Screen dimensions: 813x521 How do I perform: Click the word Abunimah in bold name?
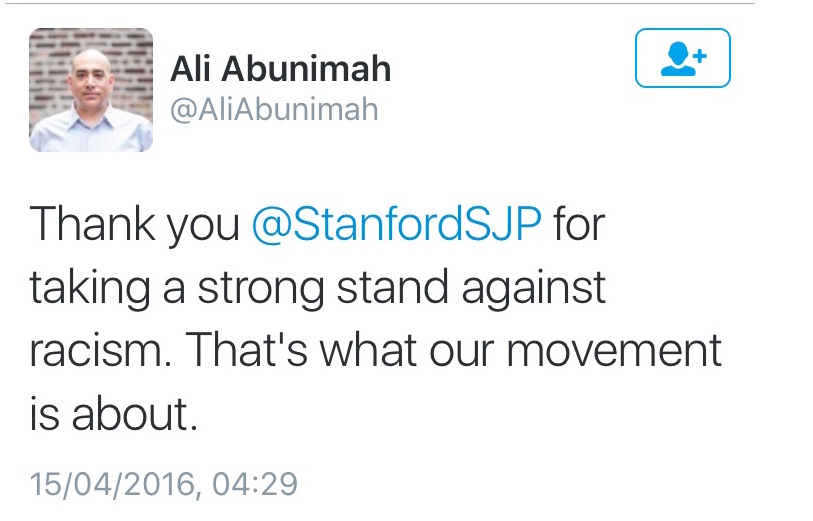tap(306, 68)
